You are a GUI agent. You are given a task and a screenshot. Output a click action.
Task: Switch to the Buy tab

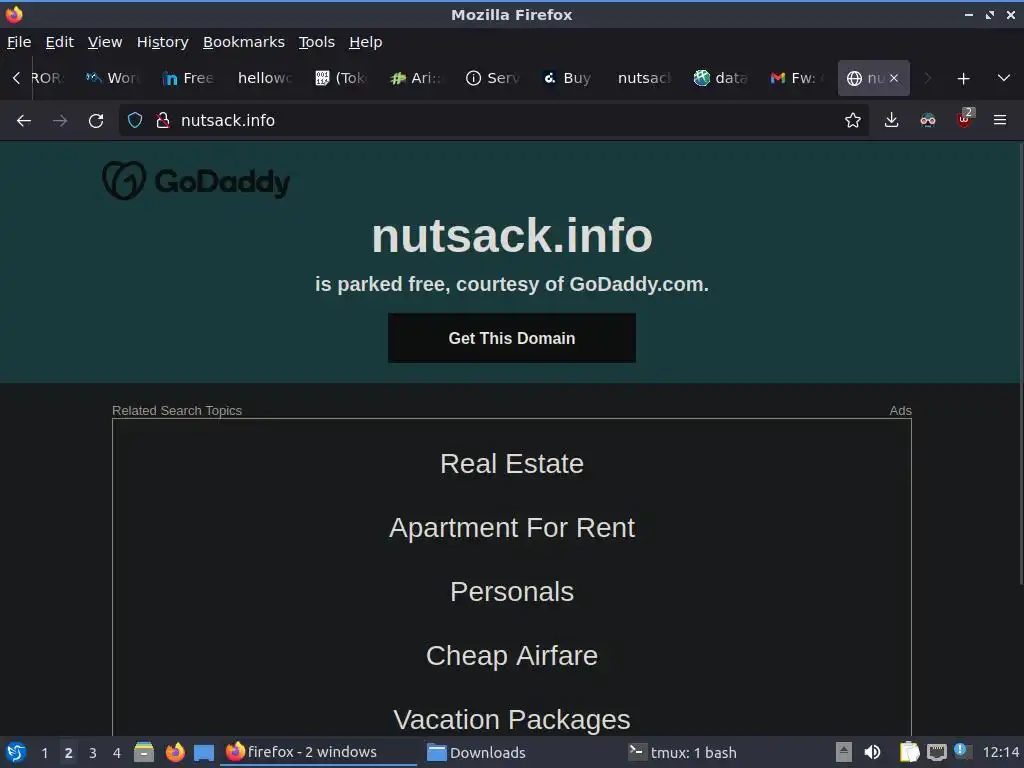569,78
